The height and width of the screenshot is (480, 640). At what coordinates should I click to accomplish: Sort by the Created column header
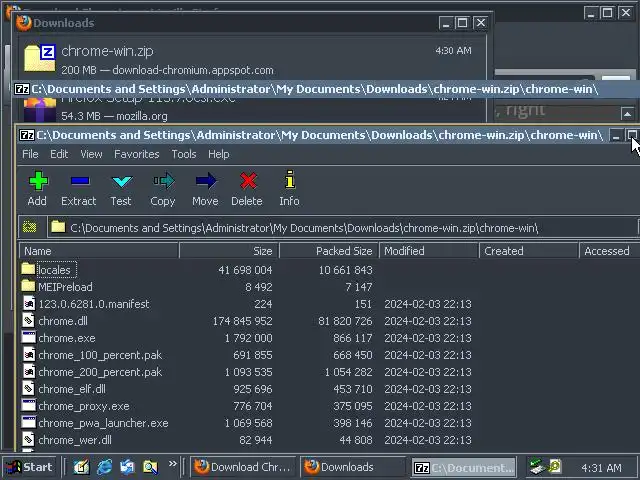tap(529, 251)
